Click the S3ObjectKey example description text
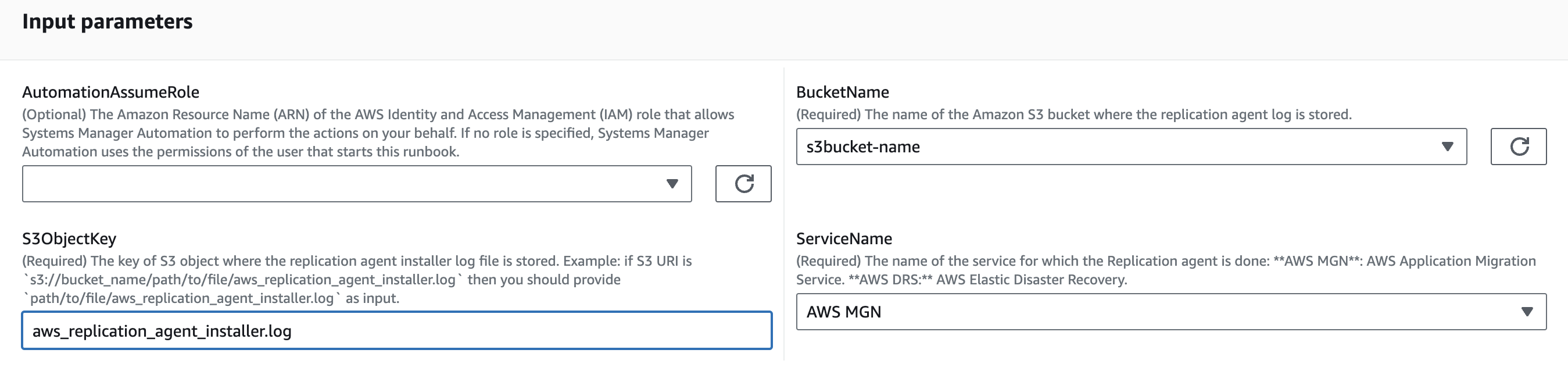Image resolution: width=1568 pixels, height=371 pixels. [357, 280]
